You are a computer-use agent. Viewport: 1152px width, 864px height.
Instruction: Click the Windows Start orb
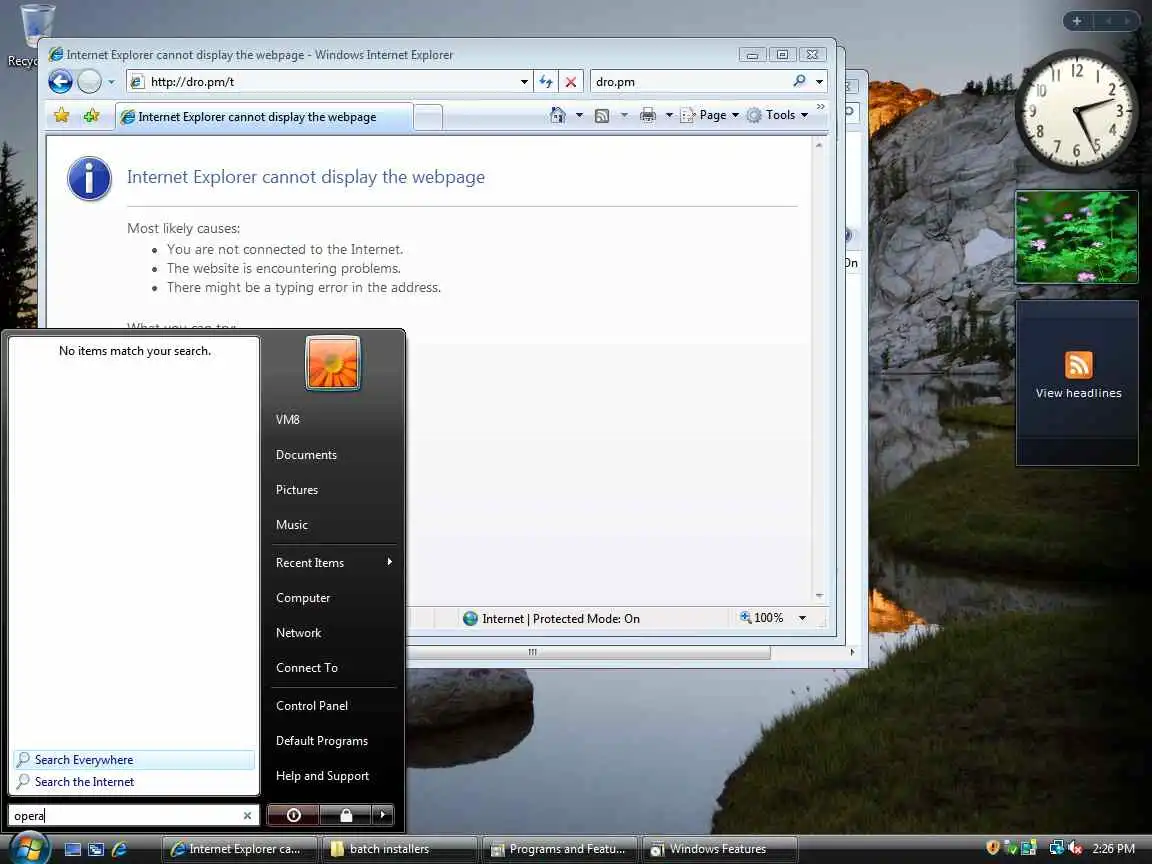[29, 848]
